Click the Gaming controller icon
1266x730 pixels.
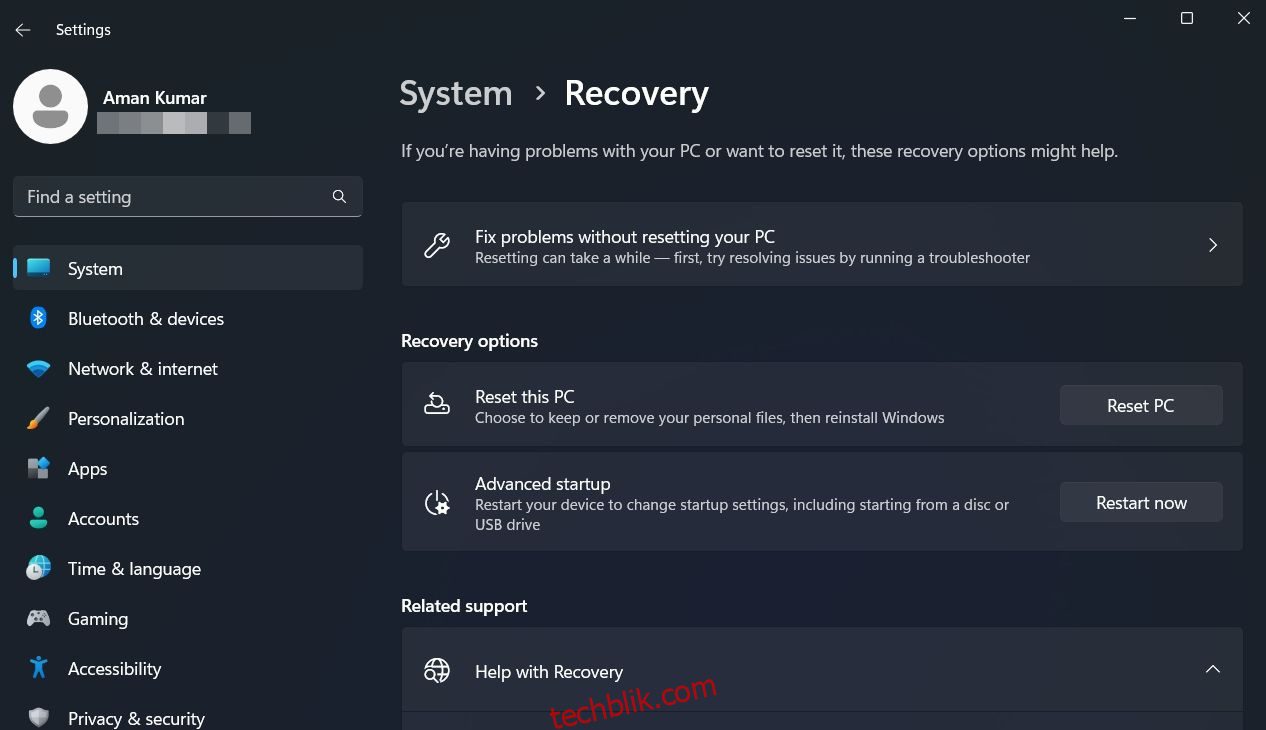(38, 618)
